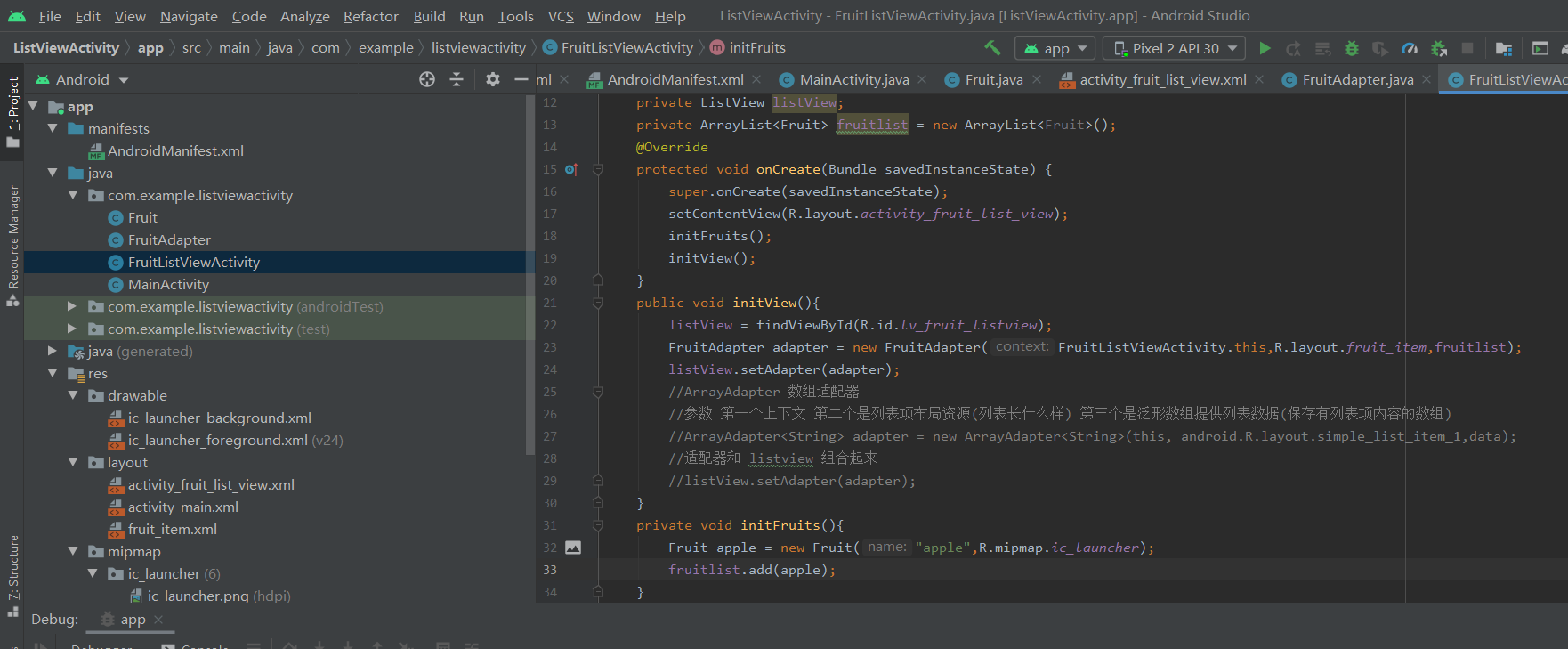
Task: Open the Project tool window tab
Action: click(12, 113)
